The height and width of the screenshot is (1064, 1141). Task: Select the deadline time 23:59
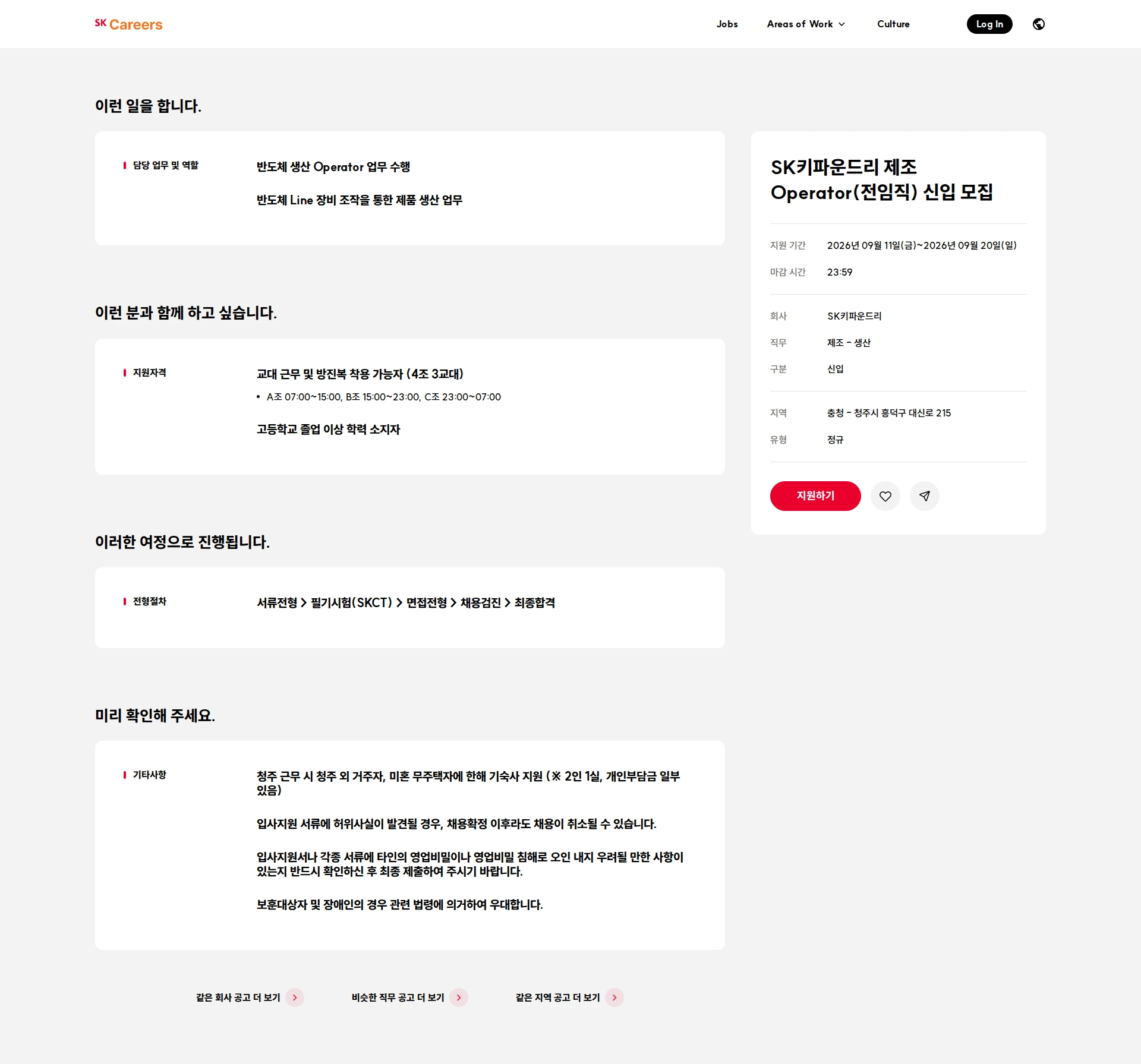pos(840,272)
